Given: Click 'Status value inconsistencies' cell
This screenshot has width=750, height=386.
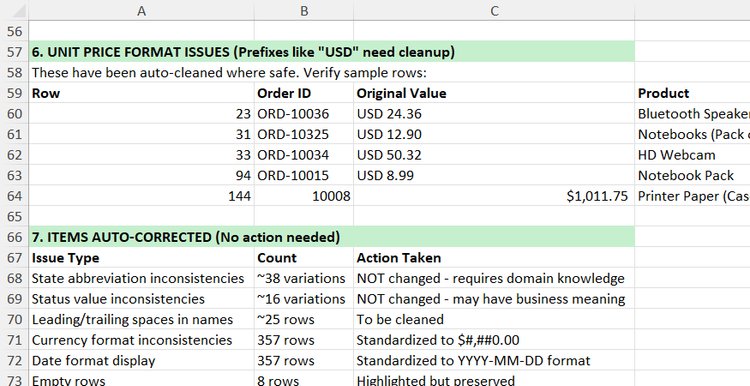Looking at the screenshot, I should [142, 299].
